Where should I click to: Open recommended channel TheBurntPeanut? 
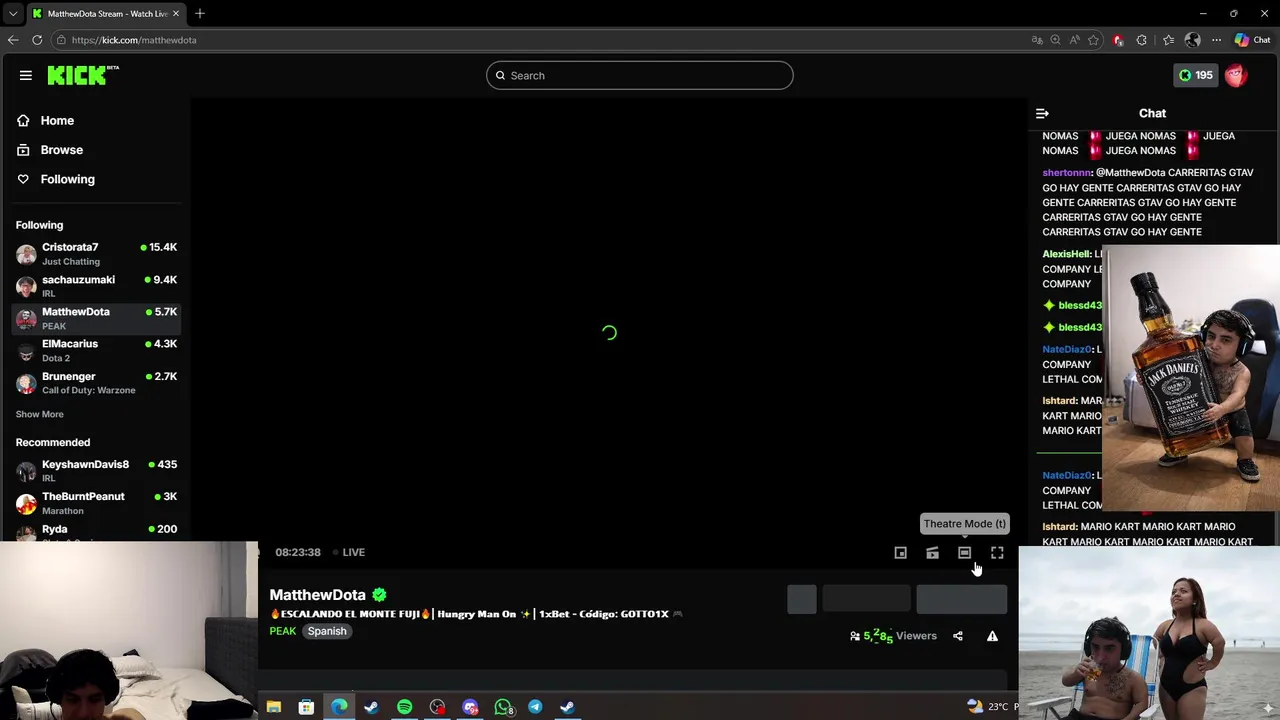[97, 503]
